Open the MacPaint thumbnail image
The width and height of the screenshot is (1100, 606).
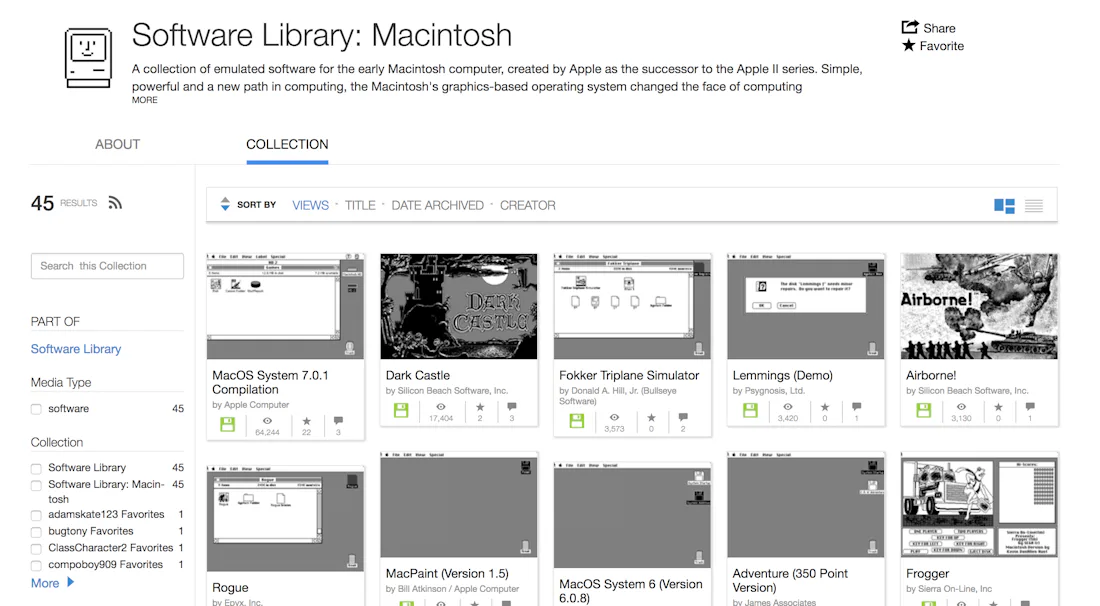tap(459, 505)
